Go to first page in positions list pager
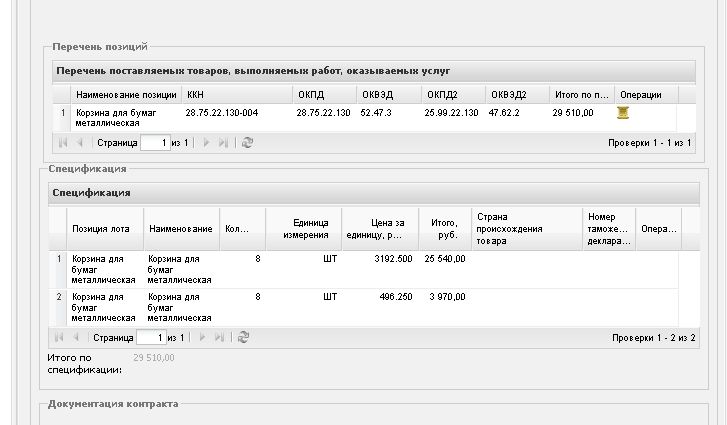The height and width of the screenshot is (425, 727). point(63,143)
